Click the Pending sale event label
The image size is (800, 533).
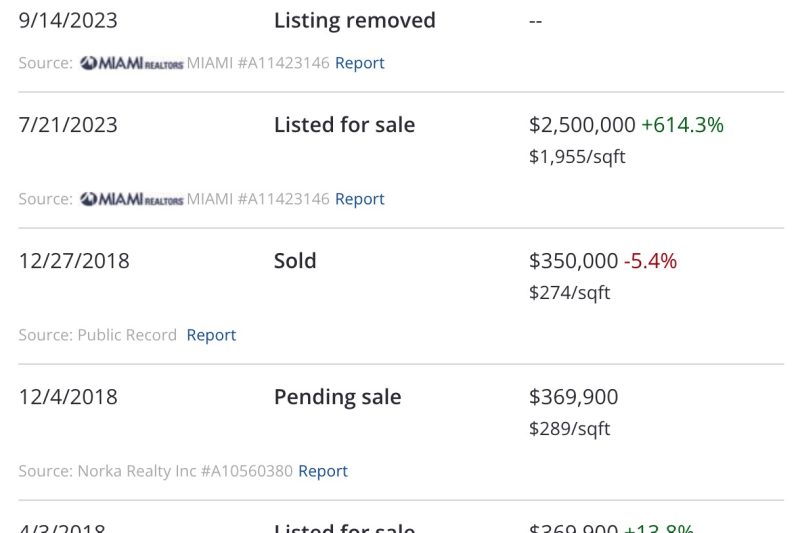[x=337, y=397]
